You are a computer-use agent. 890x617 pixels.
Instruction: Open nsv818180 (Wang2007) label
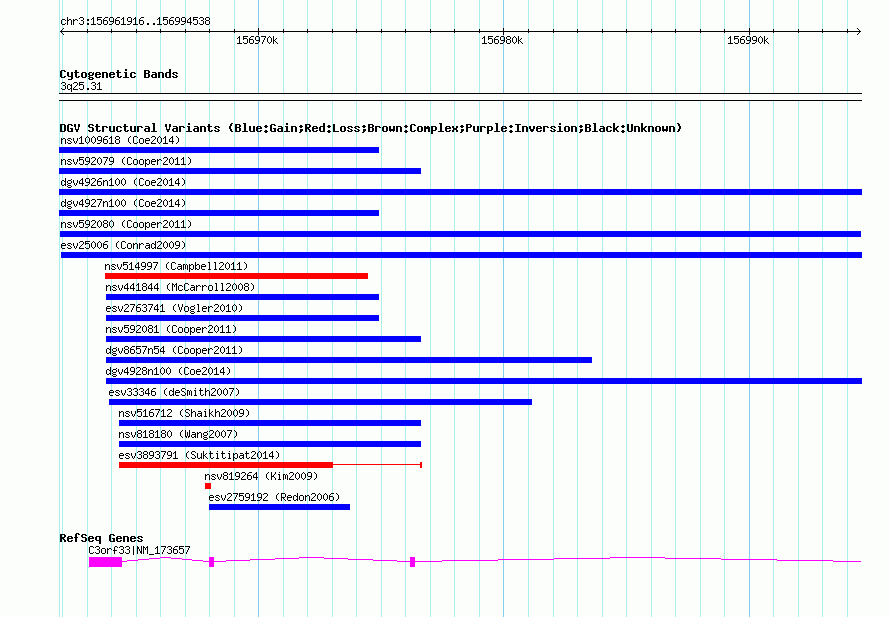[x=178, y=434]
